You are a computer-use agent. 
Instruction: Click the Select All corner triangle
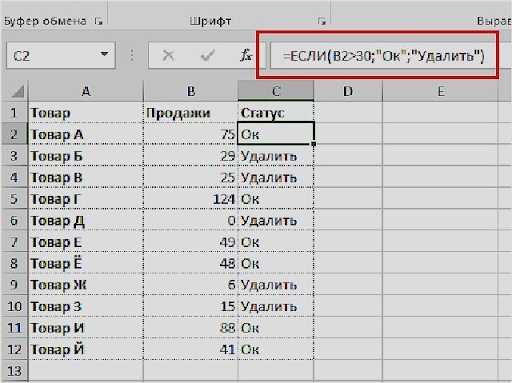click(18, 91)
